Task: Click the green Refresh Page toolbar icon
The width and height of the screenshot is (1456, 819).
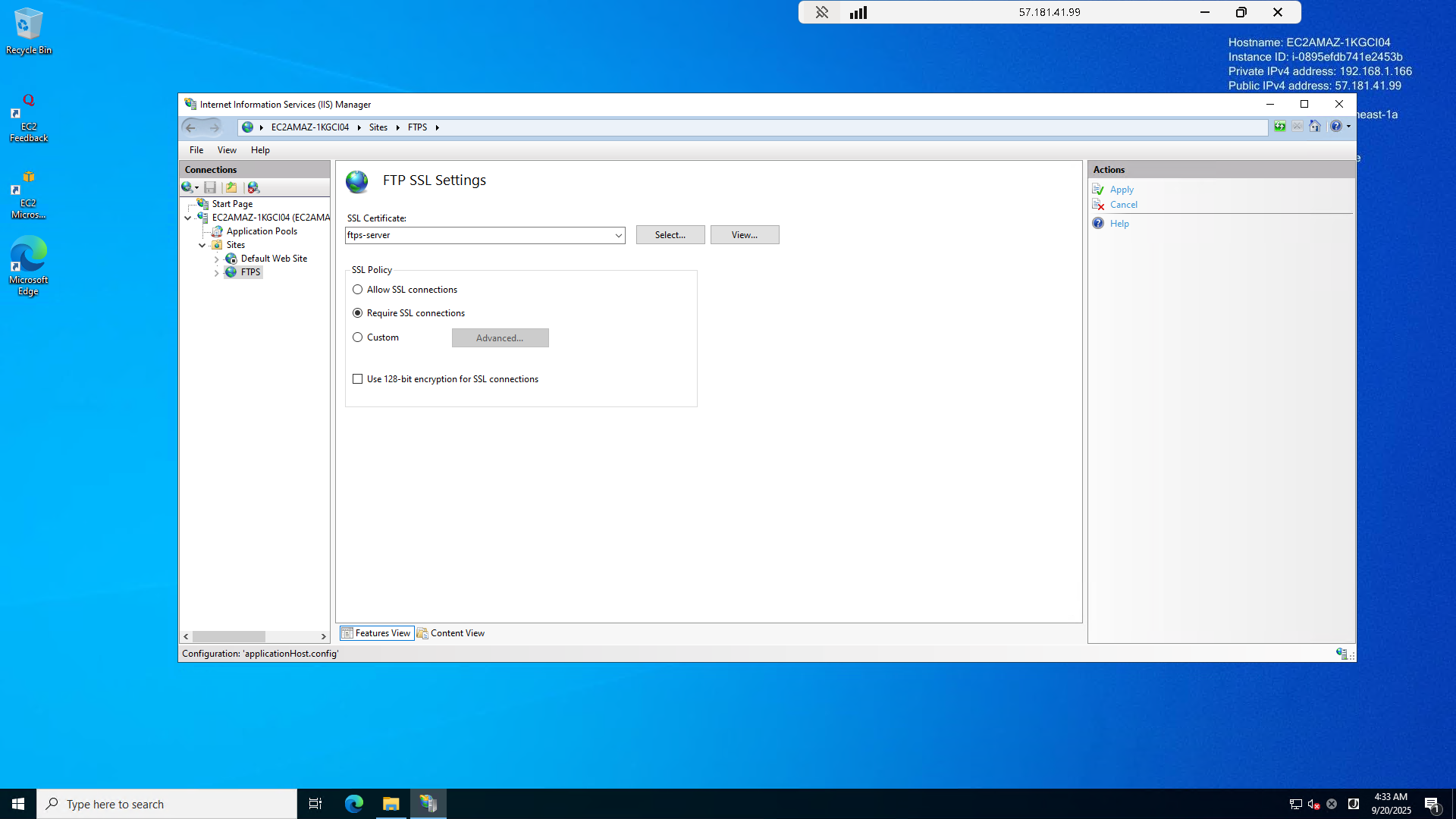Action: tap(1280, 127)
